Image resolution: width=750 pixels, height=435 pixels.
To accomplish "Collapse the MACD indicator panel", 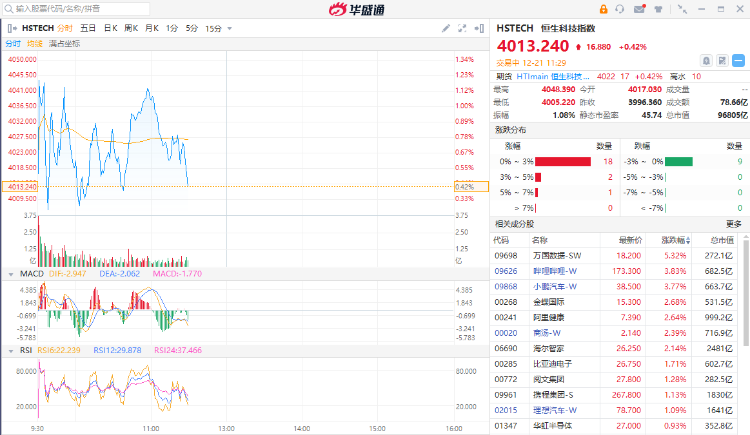I will [10, 273].
